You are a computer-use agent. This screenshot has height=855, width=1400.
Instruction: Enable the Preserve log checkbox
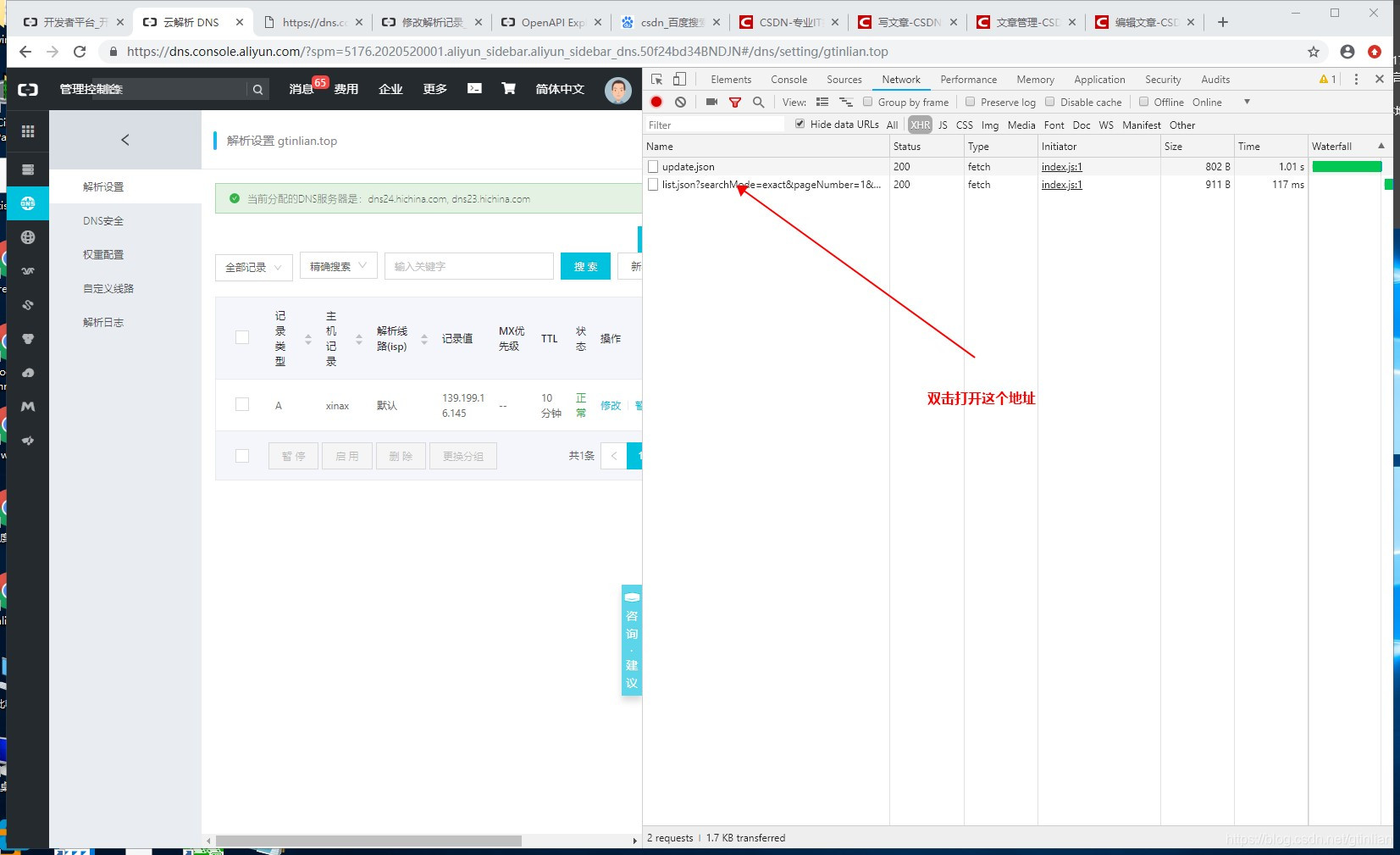[x=971, y=102]
